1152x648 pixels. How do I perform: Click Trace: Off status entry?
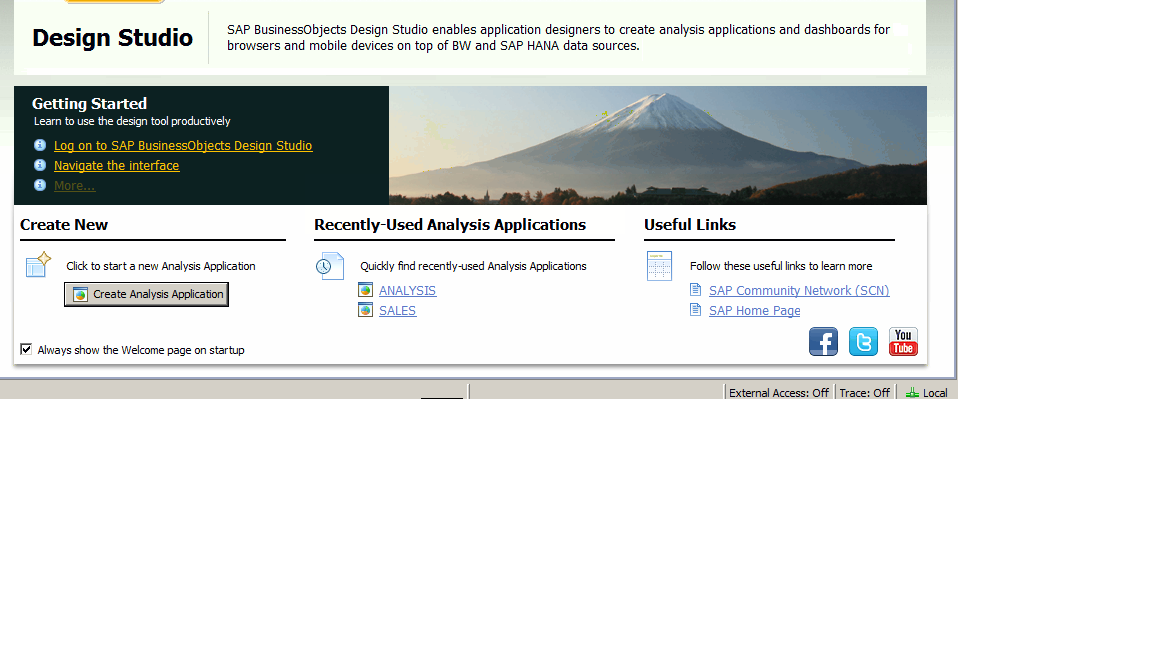tap(865, 393)
